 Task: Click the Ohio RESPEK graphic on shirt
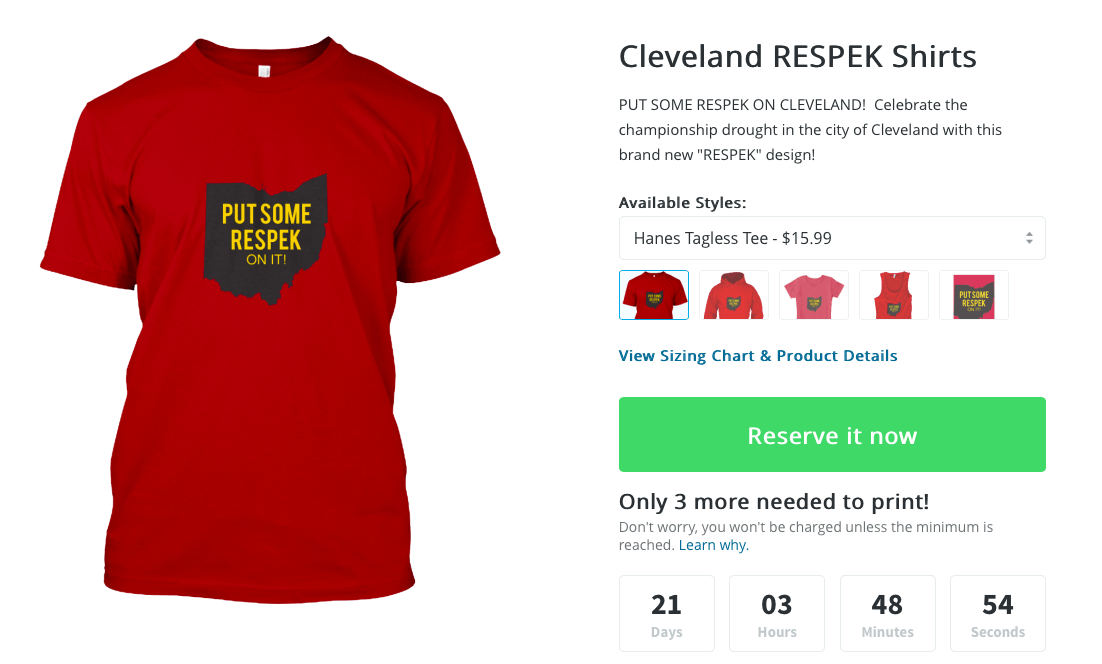[266, 239]
